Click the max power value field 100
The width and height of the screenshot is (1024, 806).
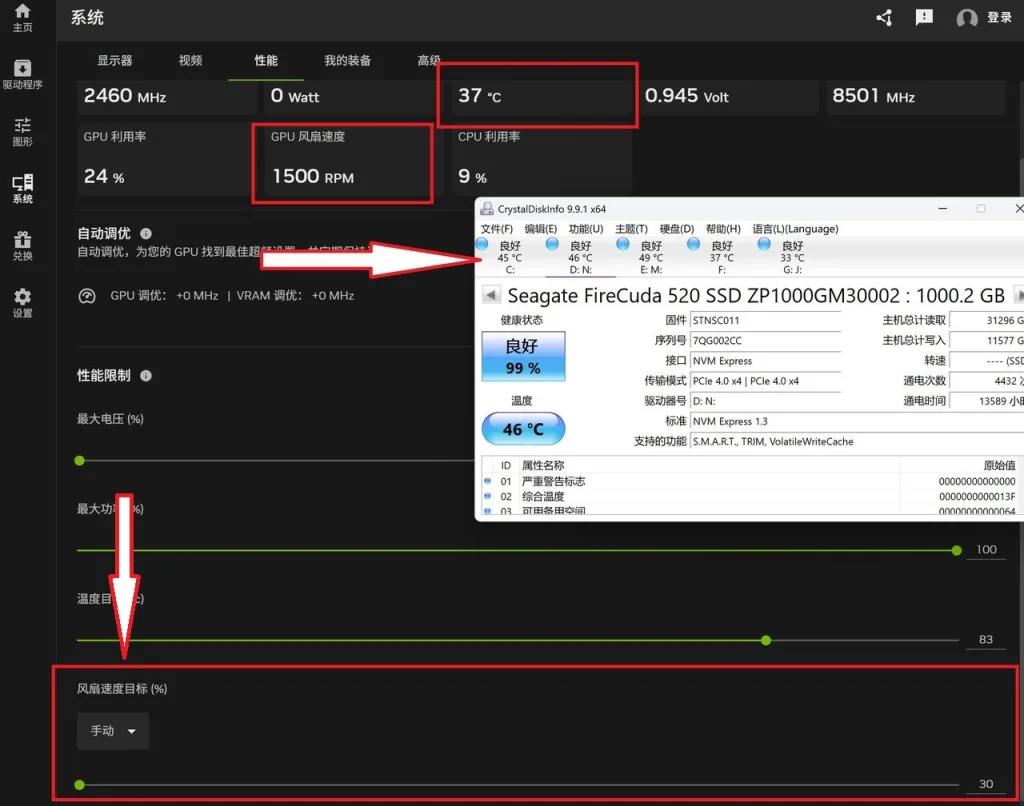(986, 549)
